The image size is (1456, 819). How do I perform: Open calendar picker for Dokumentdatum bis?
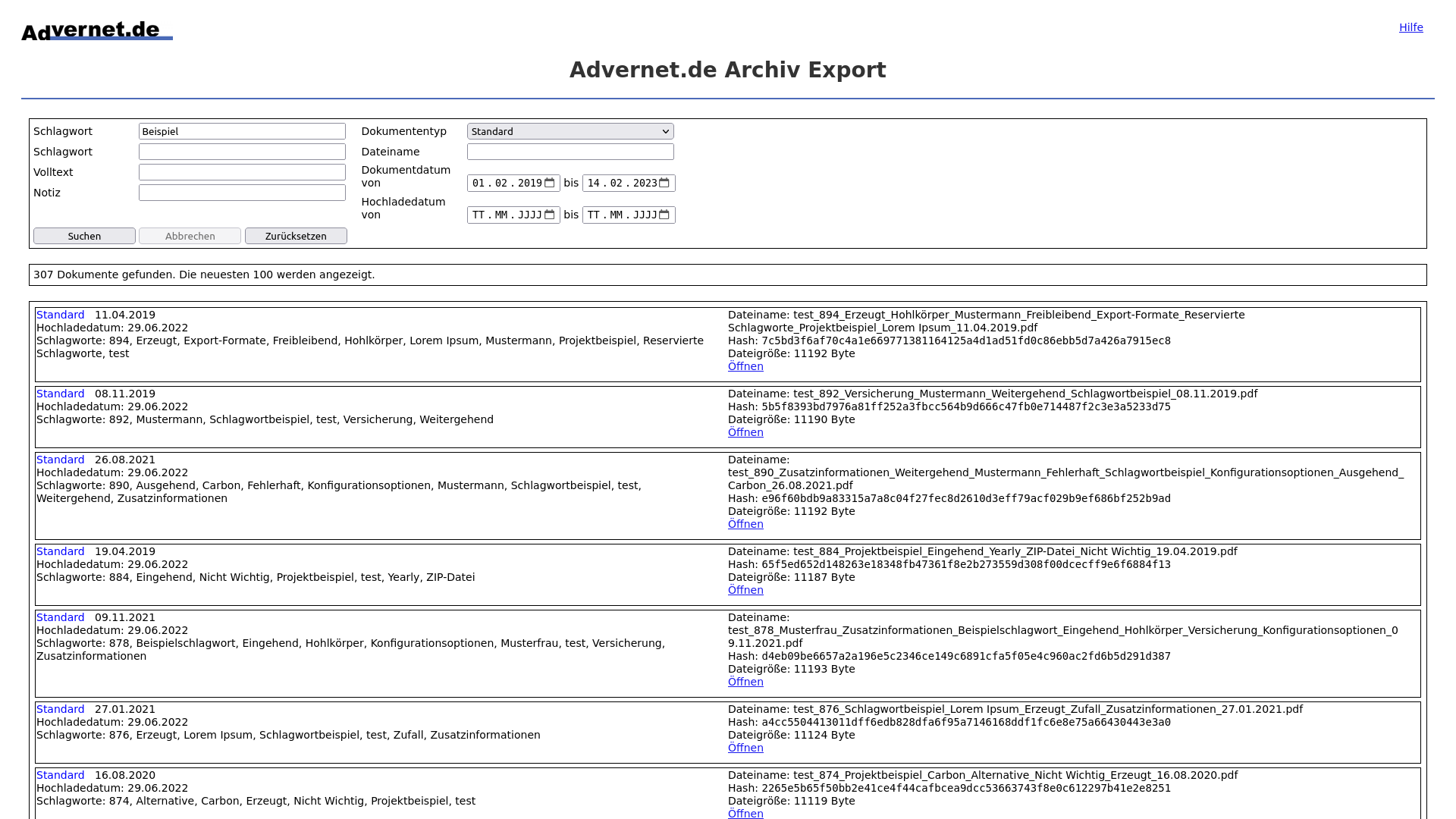pyautogui.click(x=664, y=183)
